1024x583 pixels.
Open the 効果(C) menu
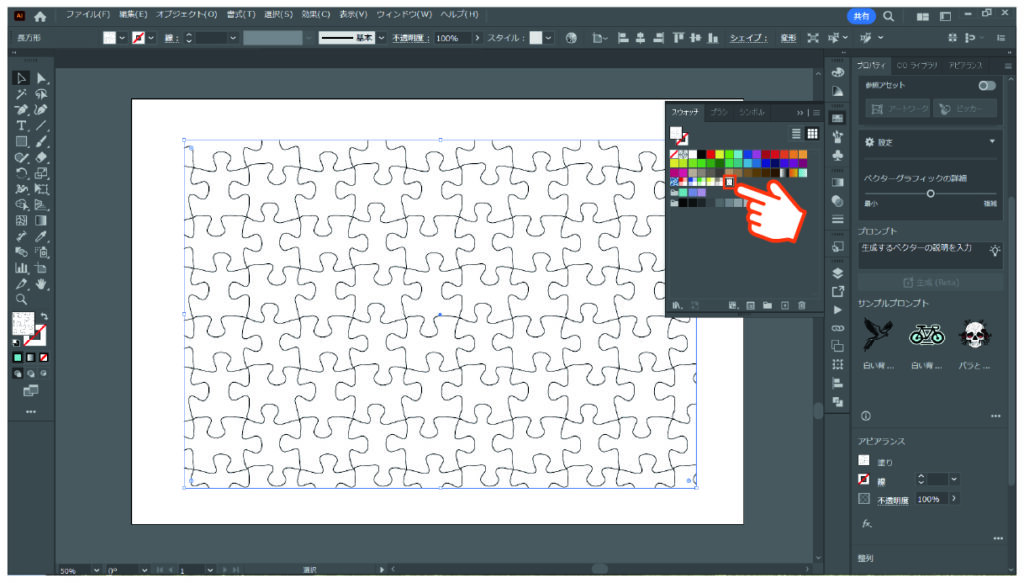(x=316, y=14)
